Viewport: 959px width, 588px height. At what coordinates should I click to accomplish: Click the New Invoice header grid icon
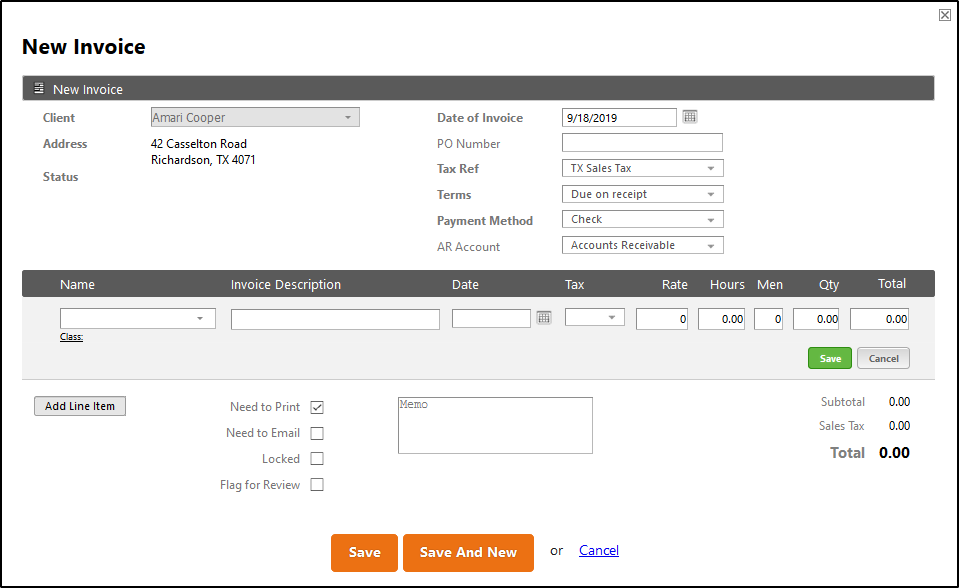click(x=39, y=88)
